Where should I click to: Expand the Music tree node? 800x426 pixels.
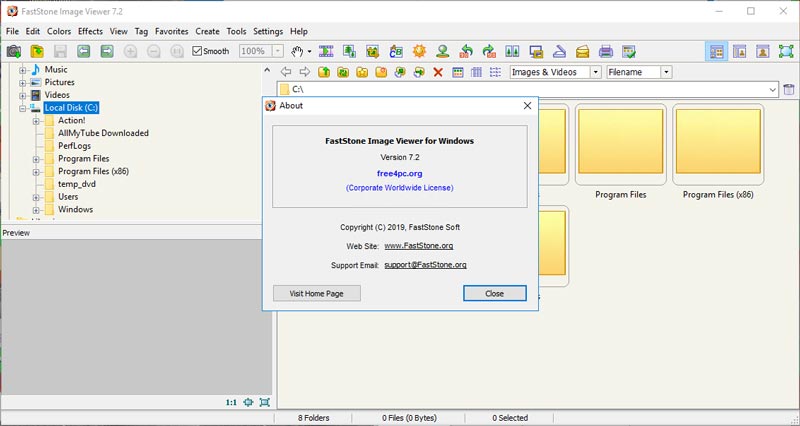tap(22, 70)
